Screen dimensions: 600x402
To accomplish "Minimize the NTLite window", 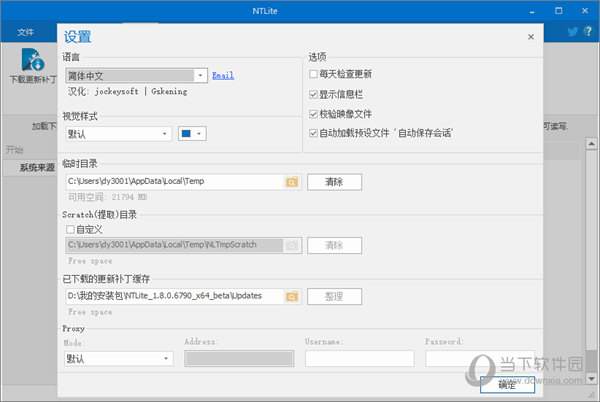I will click(532, 11).
